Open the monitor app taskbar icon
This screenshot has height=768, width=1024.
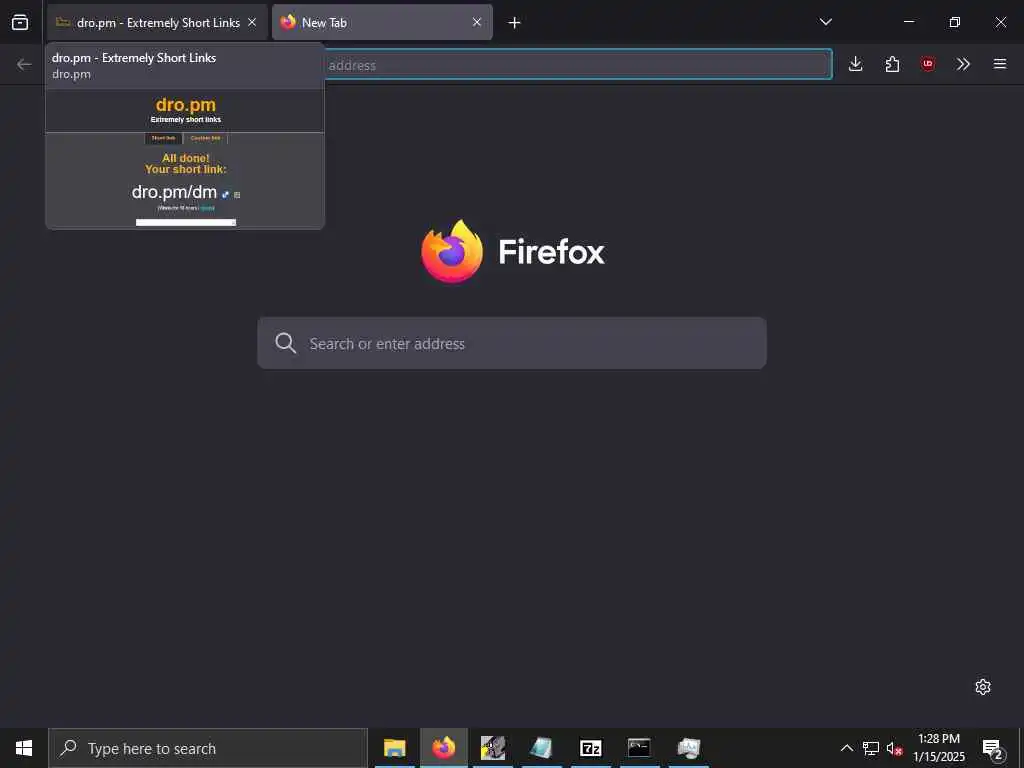(x=688, y=748)
